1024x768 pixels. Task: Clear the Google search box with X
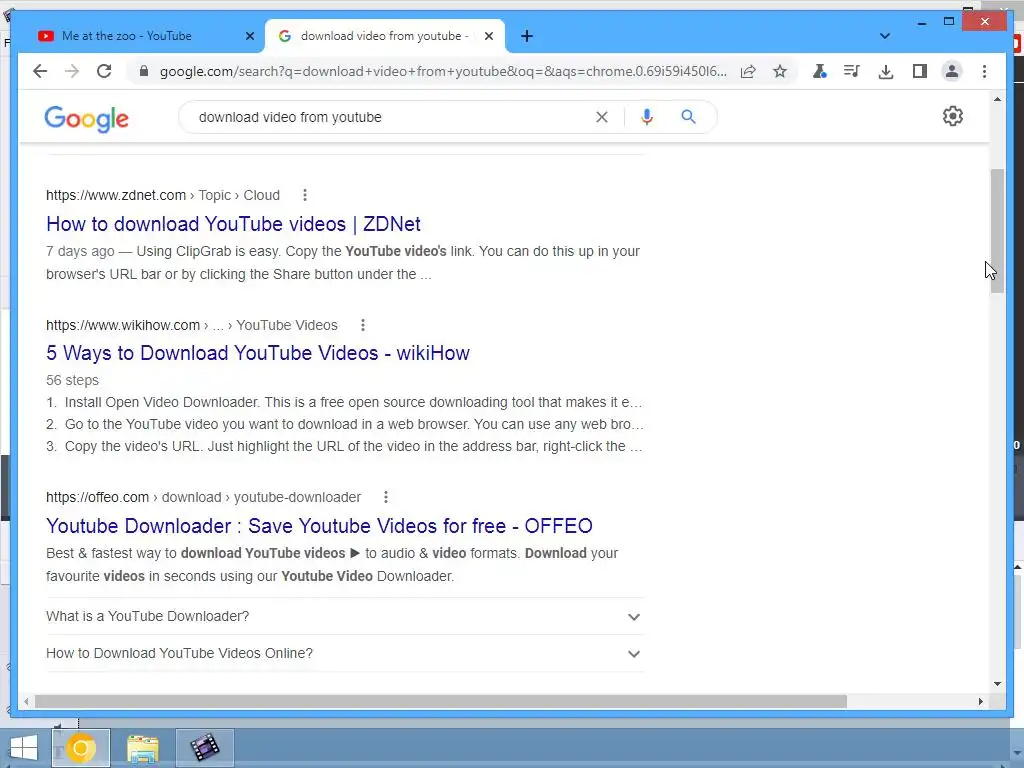[x=601, y=117]
